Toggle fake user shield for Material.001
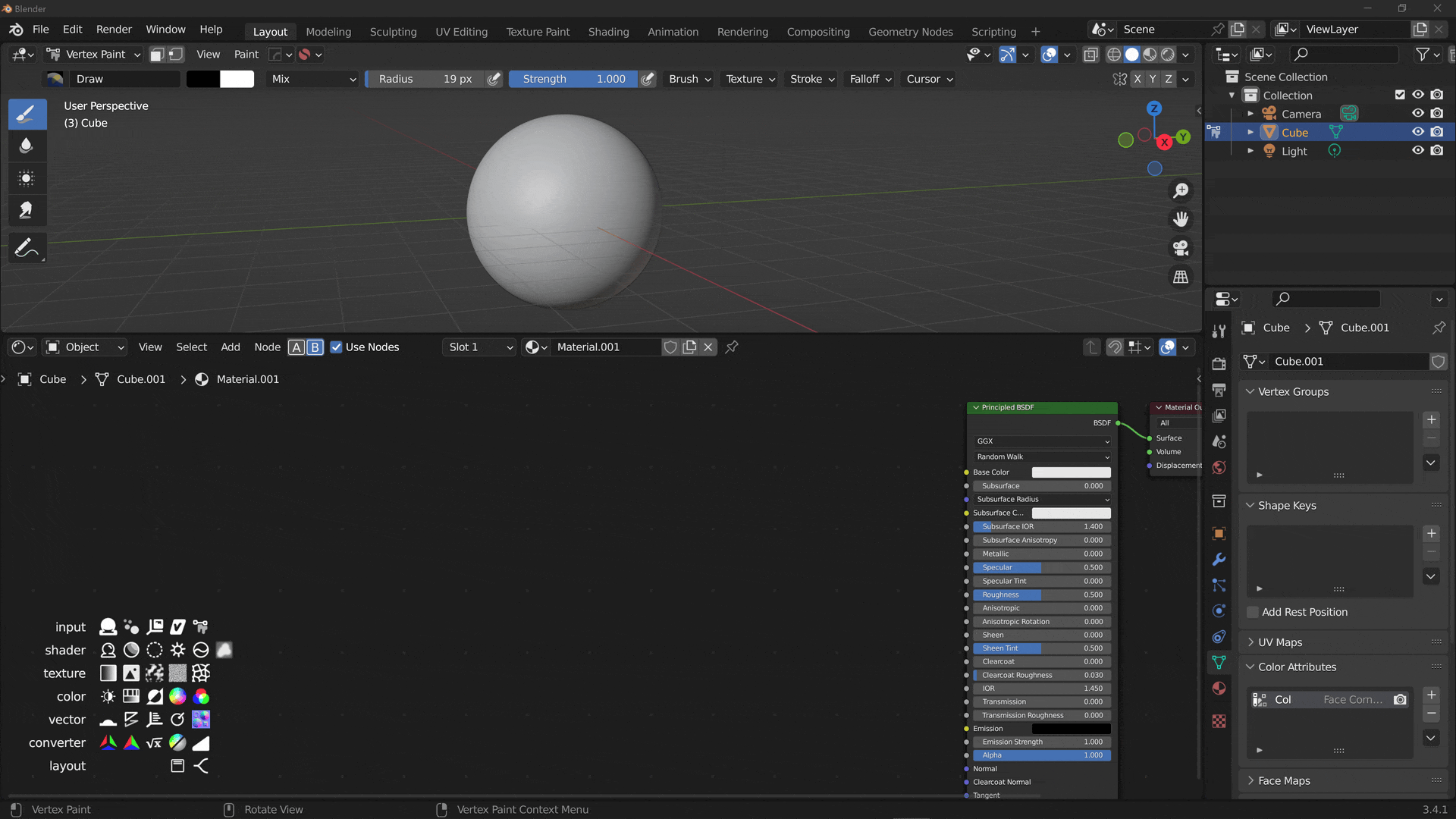Image resolution: width=1456 pixels, height=819 pixels. click(x=670, y=347)
